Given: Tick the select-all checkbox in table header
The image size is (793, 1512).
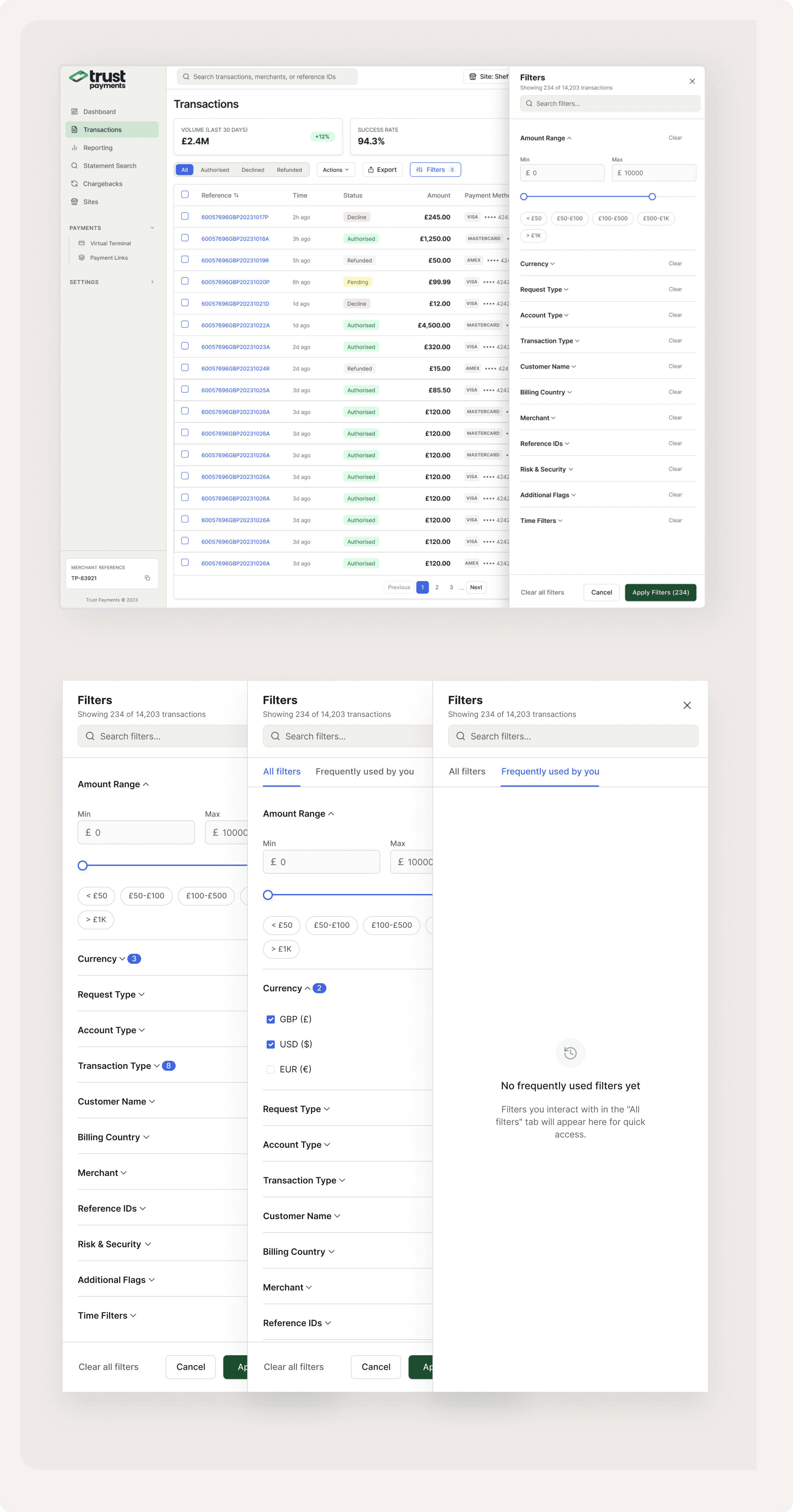Looking at the screenshot, I should (x=185, y=195).
